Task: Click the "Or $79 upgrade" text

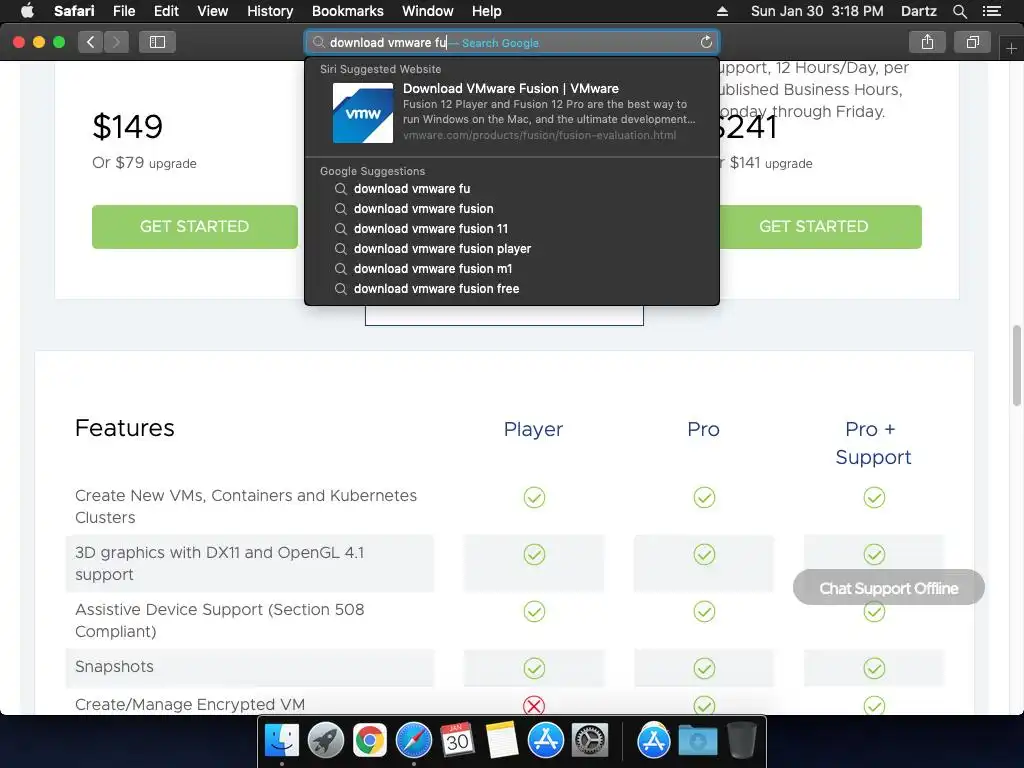Action: 144,163
